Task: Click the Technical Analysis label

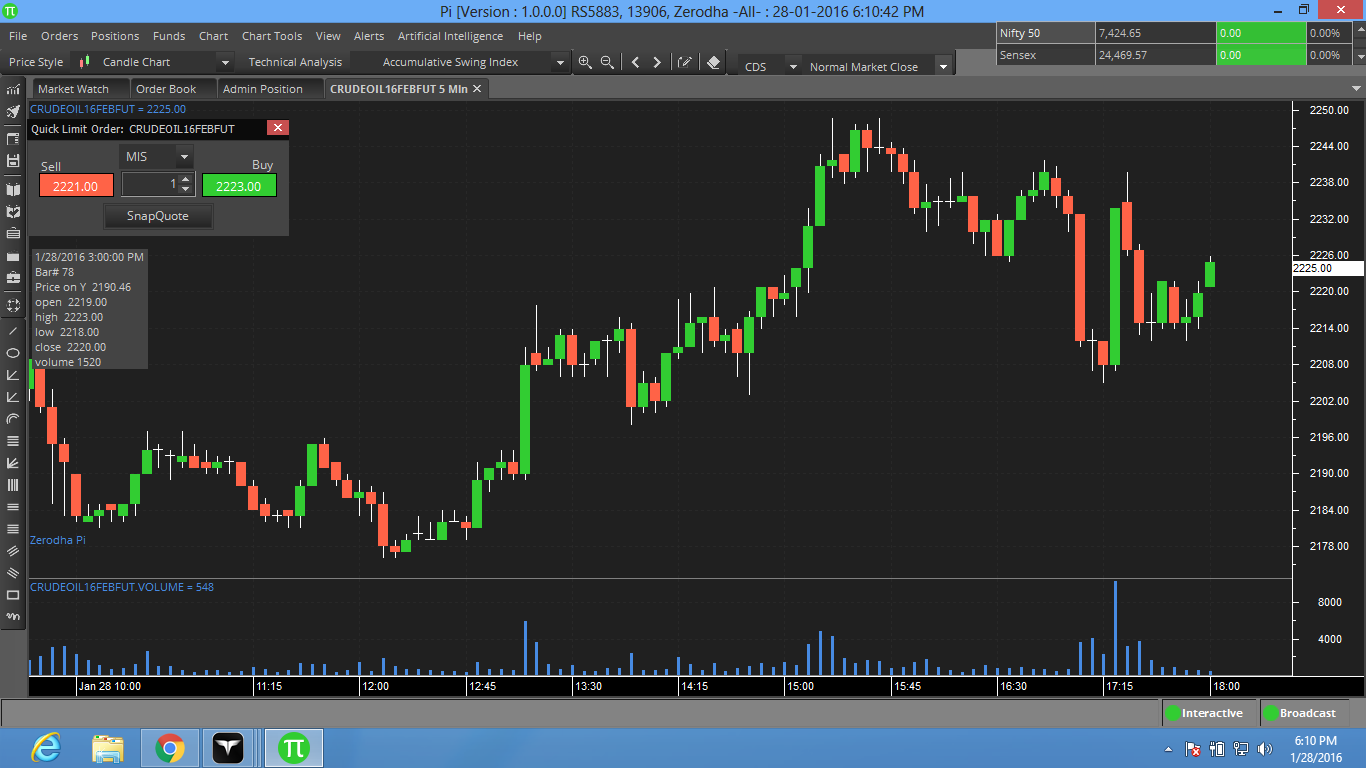Action: coord(296,62)
